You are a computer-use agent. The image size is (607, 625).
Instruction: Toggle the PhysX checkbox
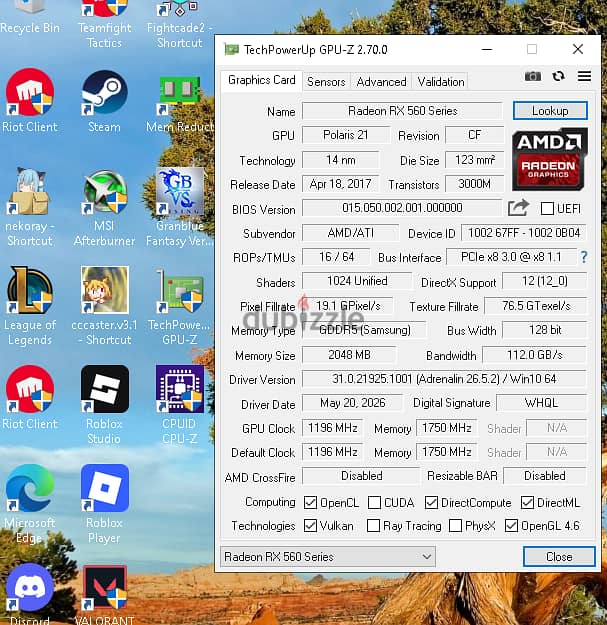tap(455, 526)
